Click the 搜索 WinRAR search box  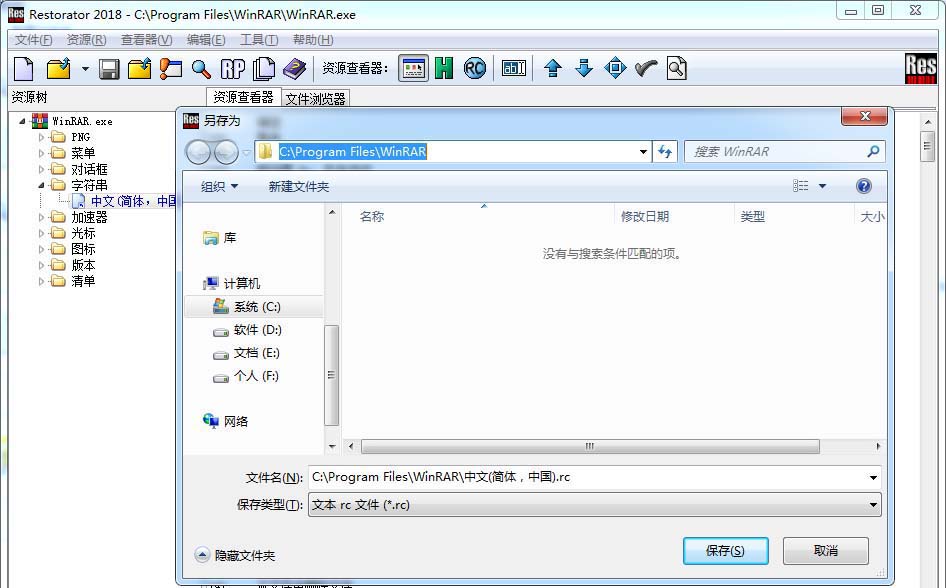click(784, 152)
